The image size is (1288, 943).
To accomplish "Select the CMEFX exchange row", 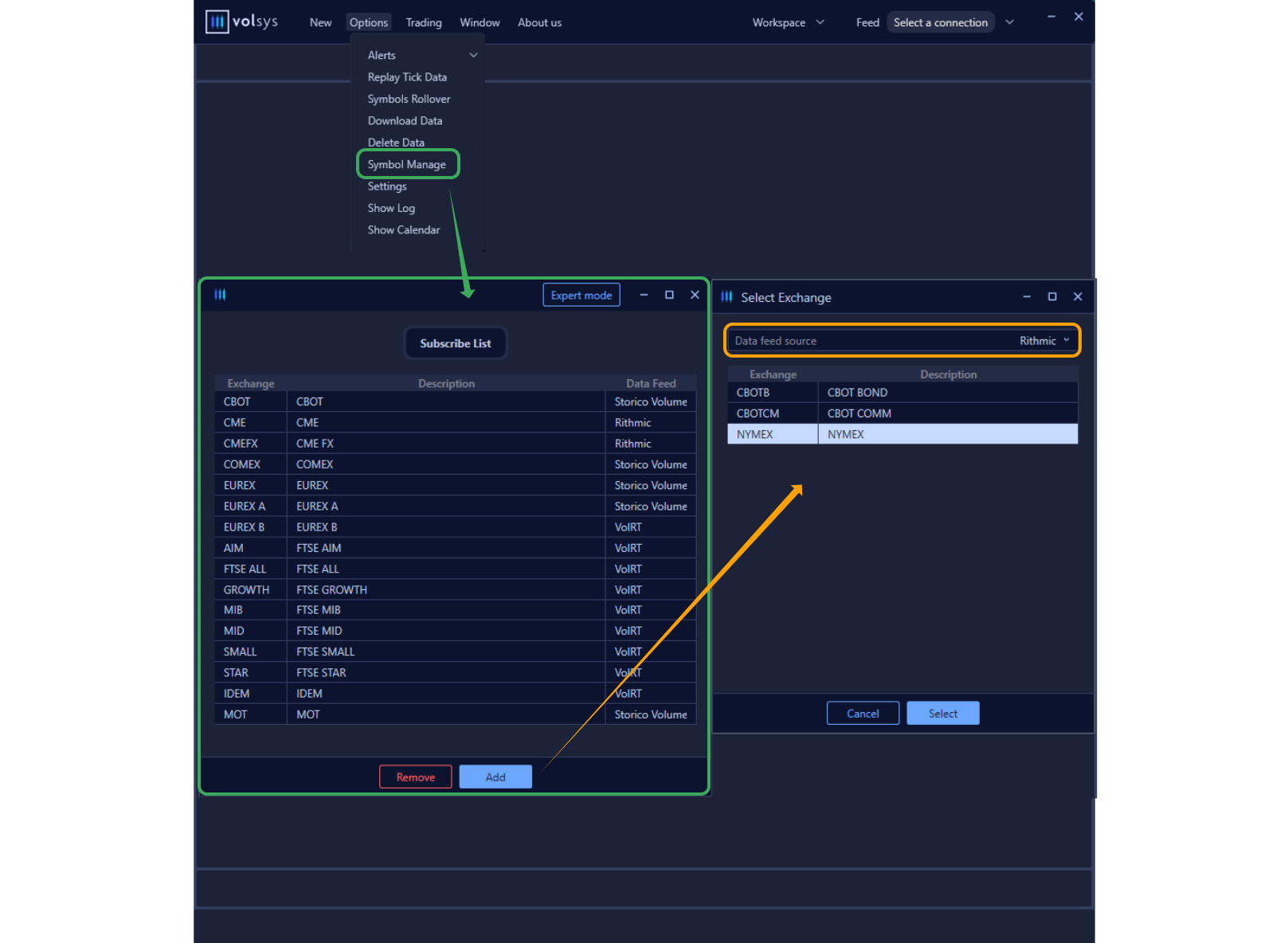I will click(x=456, y=443).
